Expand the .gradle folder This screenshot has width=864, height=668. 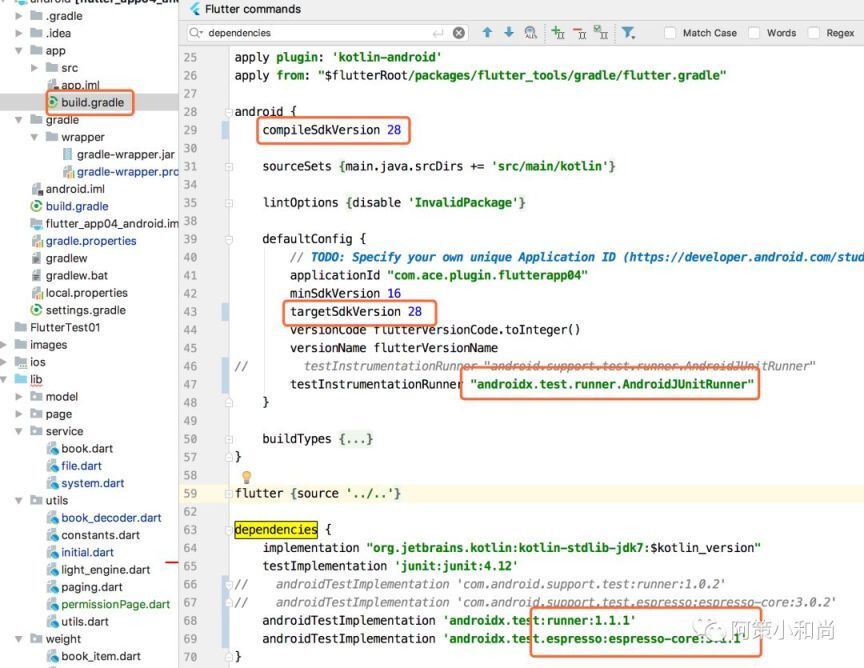pos(19,16)
